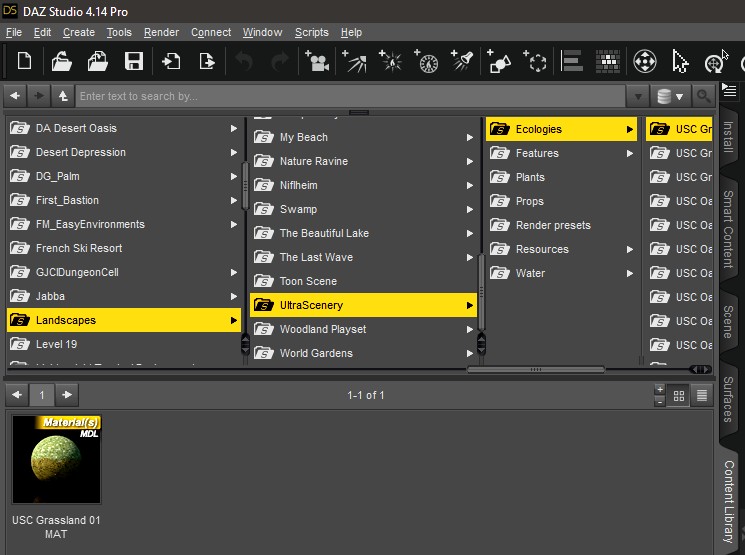The width and height of the screenshot is (745, 555).
Task: Select the Content Library side tab
Action: coord(728,501)
